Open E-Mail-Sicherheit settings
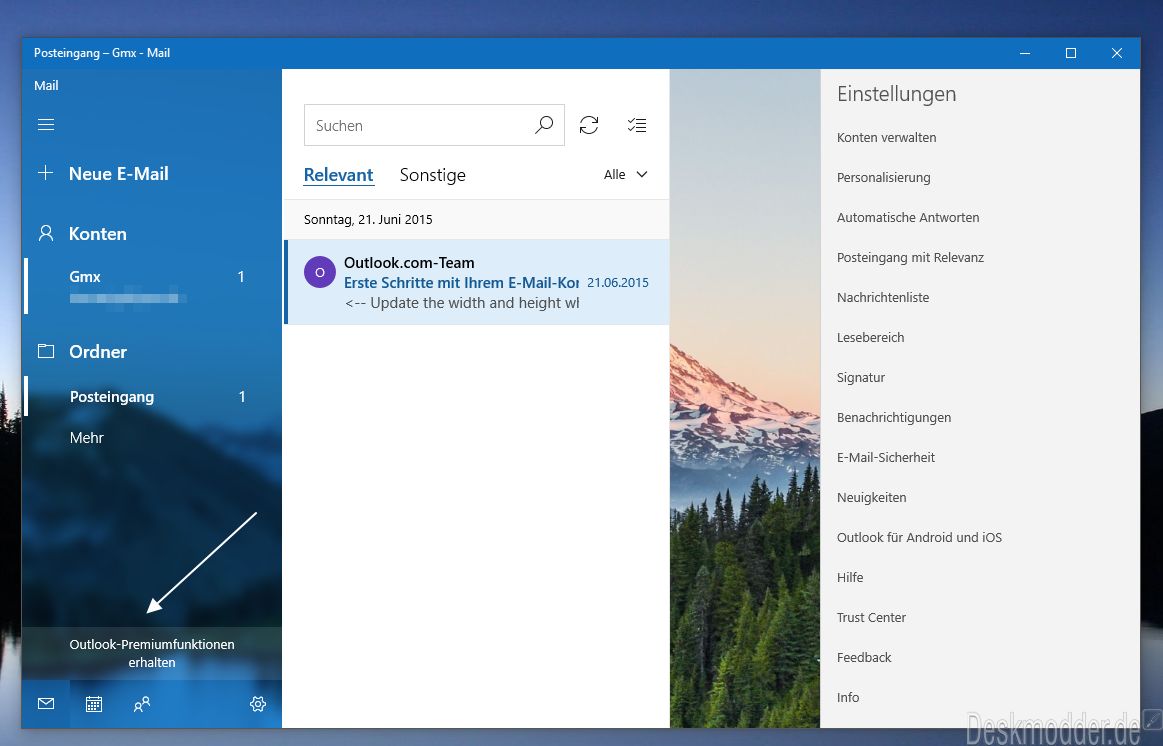The image size is (1163, 746). [886, 458]
